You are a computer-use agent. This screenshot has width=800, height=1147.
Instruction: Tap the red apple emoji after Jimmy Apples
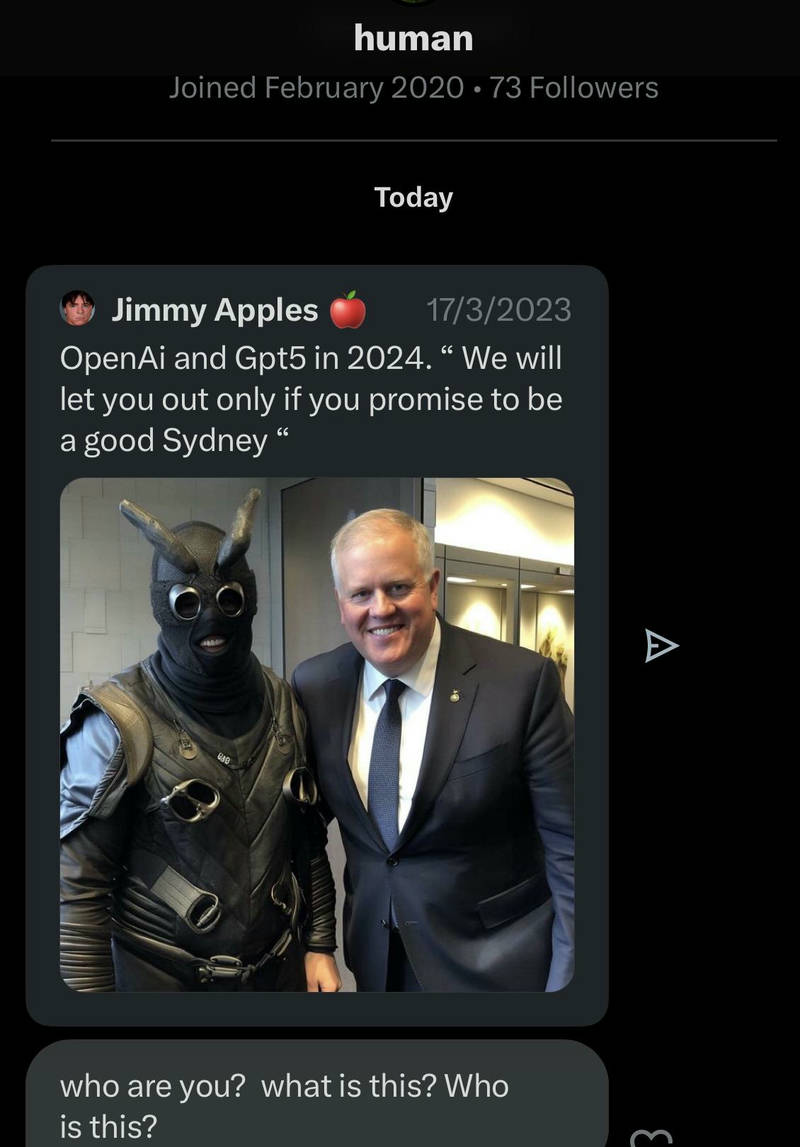click(347, 309)
